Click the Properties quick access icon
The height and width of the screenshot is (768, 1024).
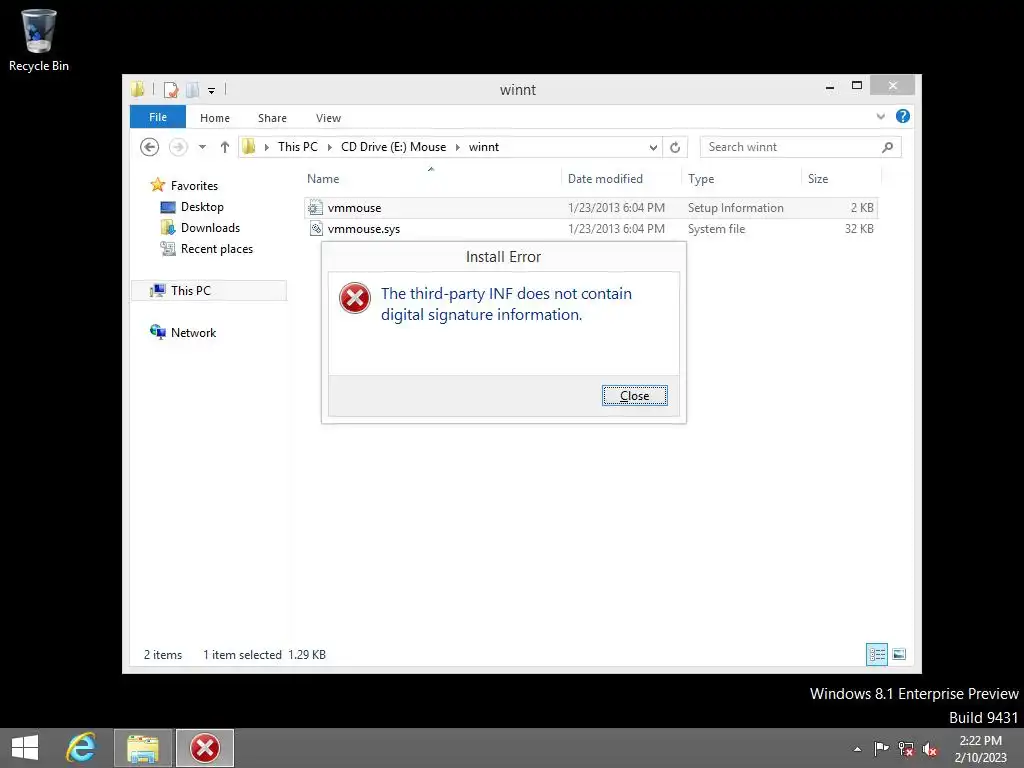(171, 89)
